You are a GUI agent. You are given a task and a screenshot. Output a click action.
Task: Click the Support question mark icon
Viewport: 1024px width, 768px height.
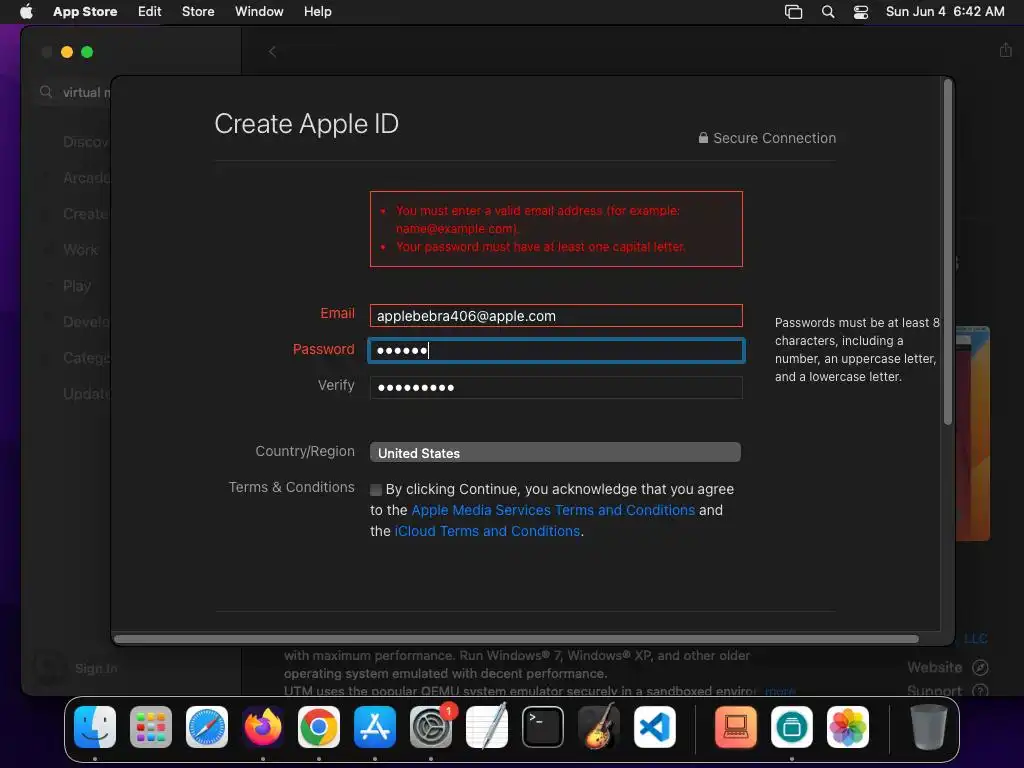click(x=980, y=690)
